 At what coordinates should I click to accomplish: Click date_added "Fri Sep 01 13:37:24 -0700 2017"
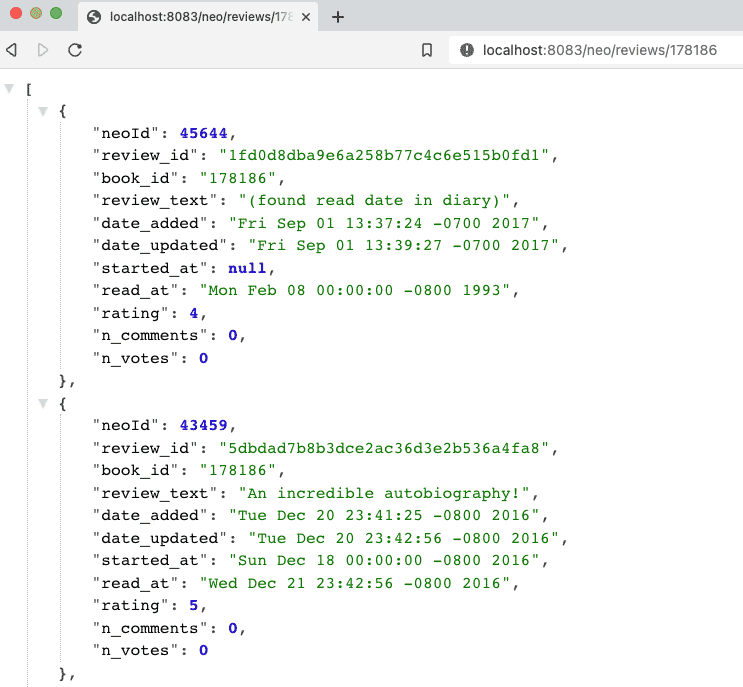(x=384, y=223)
